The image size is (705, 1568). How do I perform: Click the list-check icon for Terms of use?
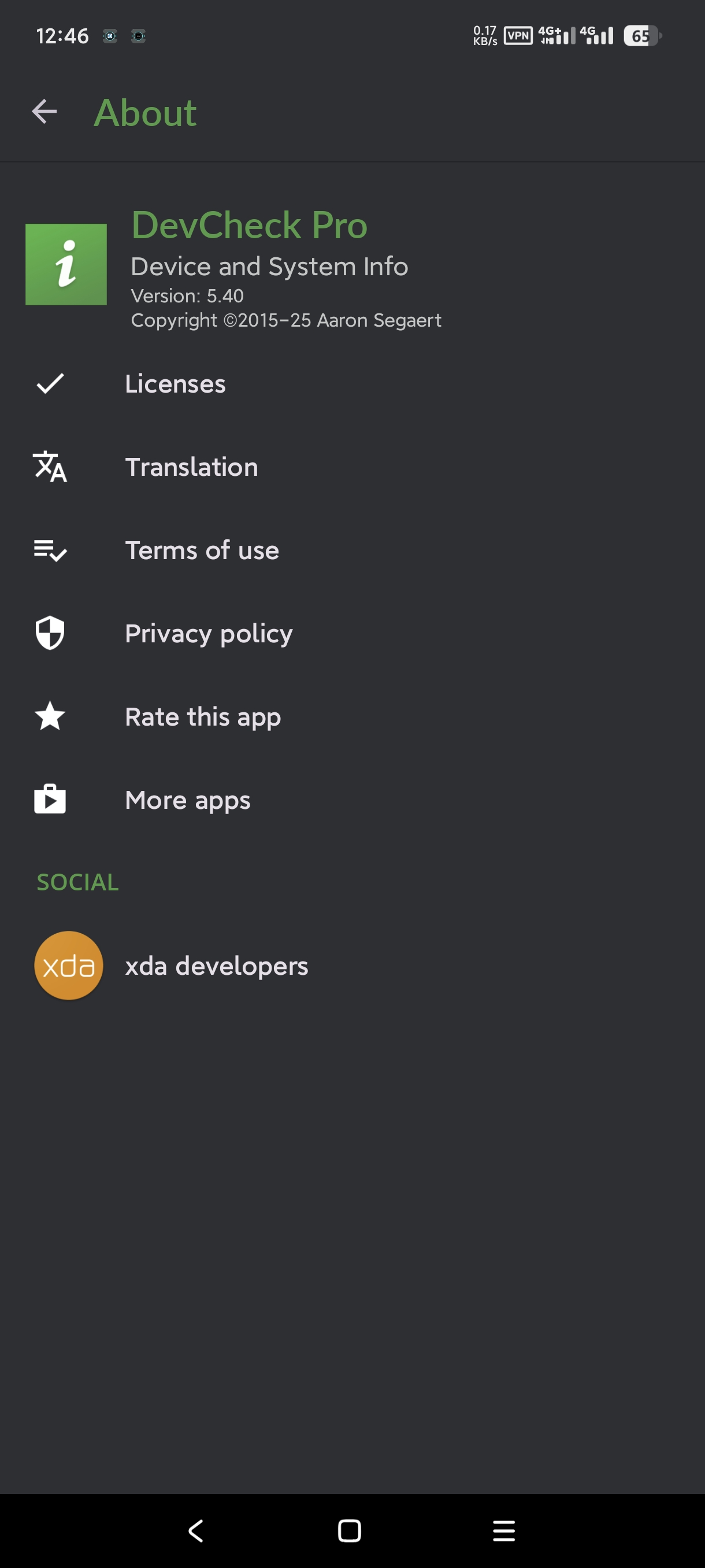pyautogui.click(x=50, y=550)
